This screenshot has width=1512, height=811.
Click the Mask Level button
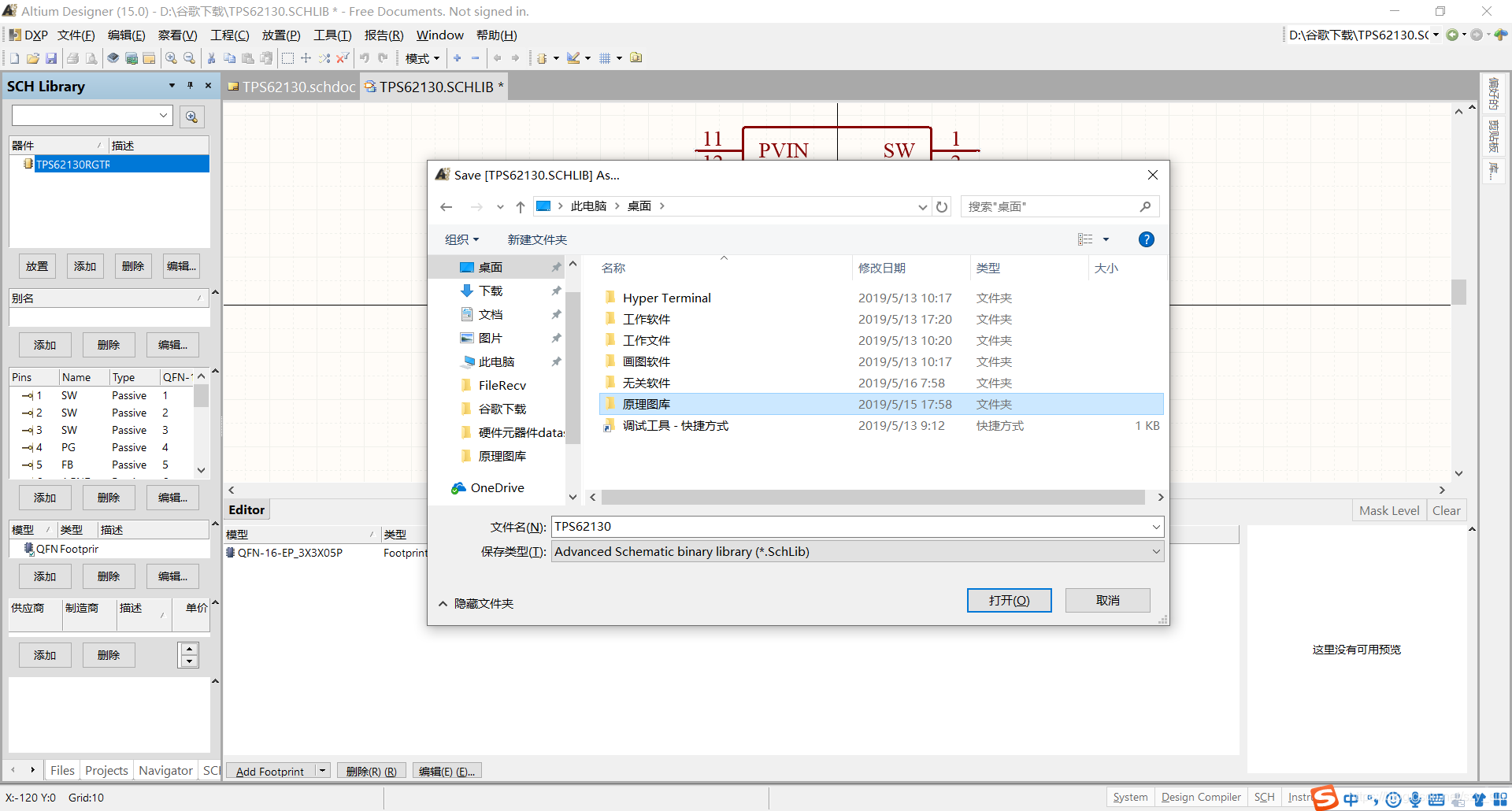1389,510
